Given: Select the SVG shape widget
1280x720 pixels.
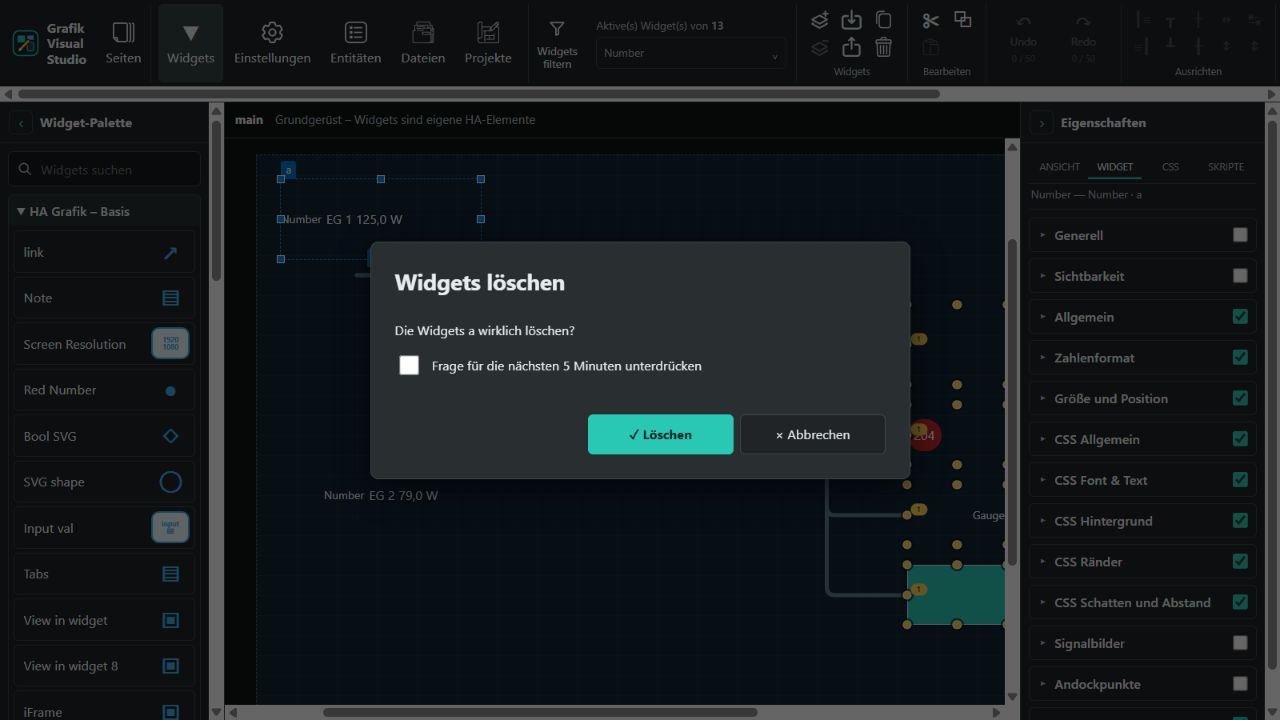Looking at the screenshot, I should tap(104, 482).
